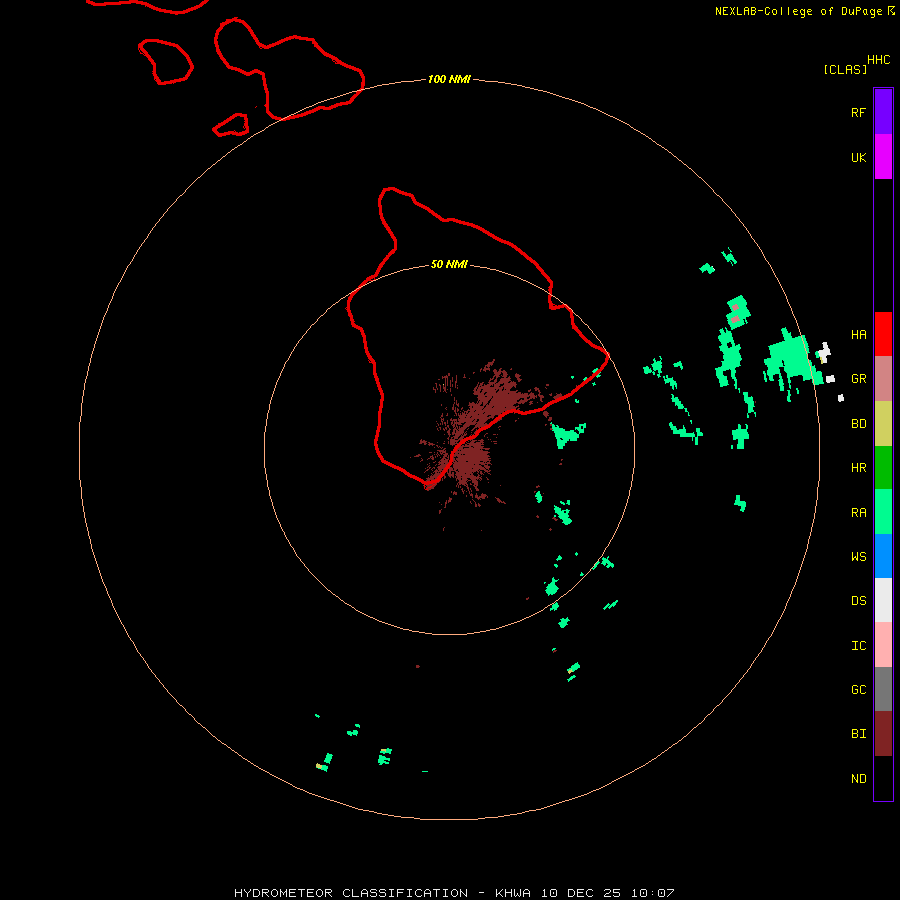Click the UK magenta legend swatch
Screen dimensions: 900x900
[883, 157]
